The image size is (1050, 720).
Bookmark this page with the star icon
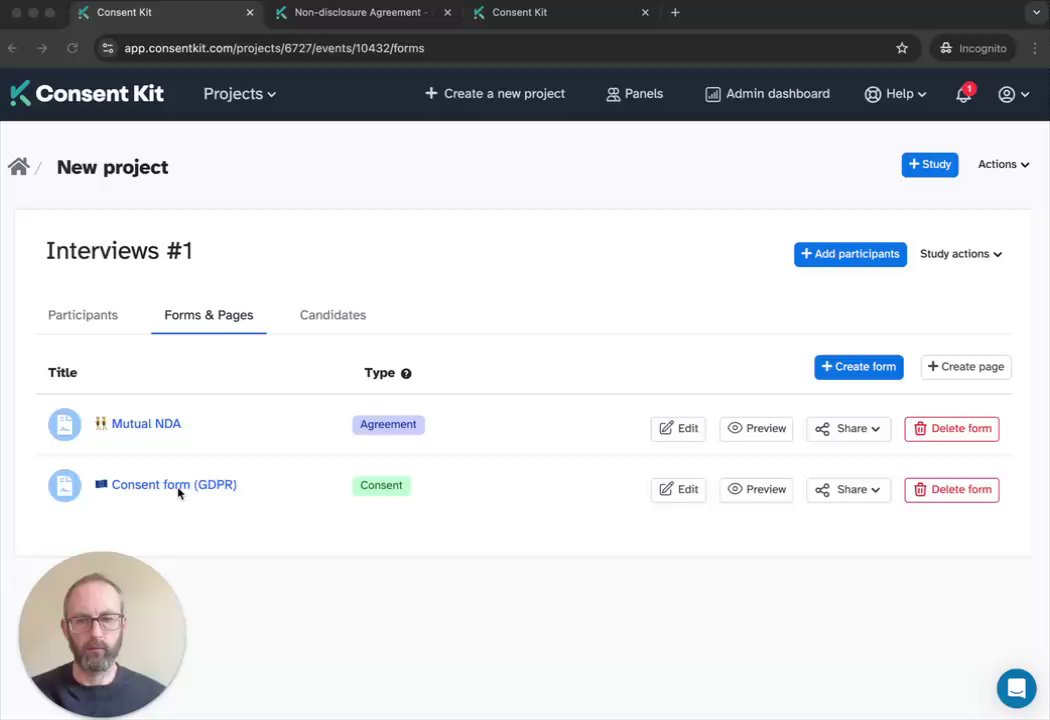click(x=902, y=48)
